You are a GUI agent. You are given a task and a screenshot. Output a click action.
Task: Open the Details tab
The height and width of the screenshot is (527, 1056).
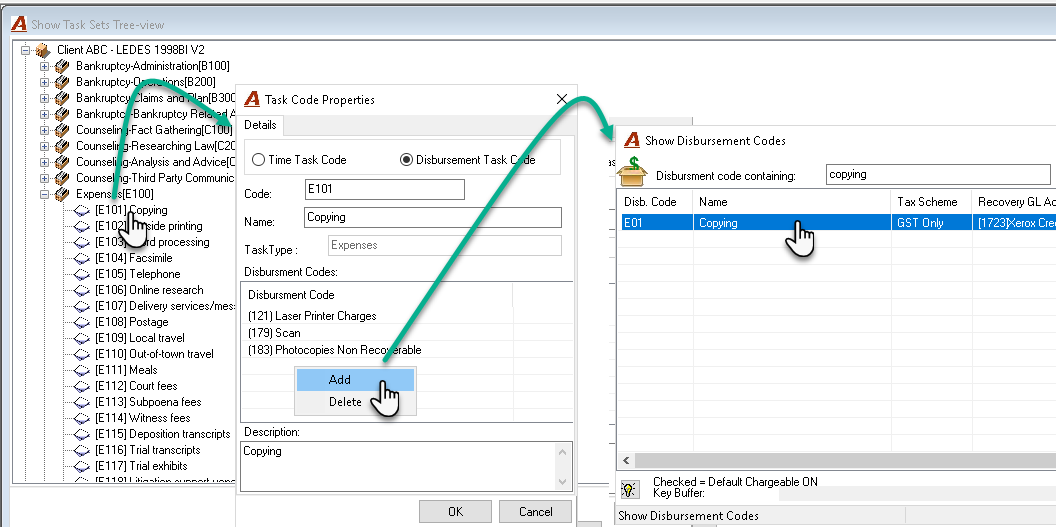(260, 125)
